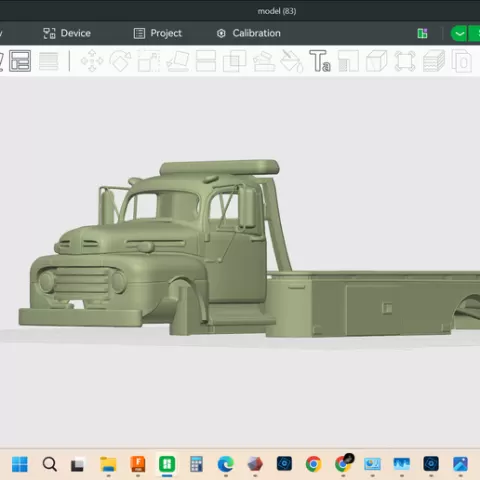Image resolution: width=480 pixels, height=480 pixels.
Task: Open Windows Search from taskbar
Action: tap(49, 464)
